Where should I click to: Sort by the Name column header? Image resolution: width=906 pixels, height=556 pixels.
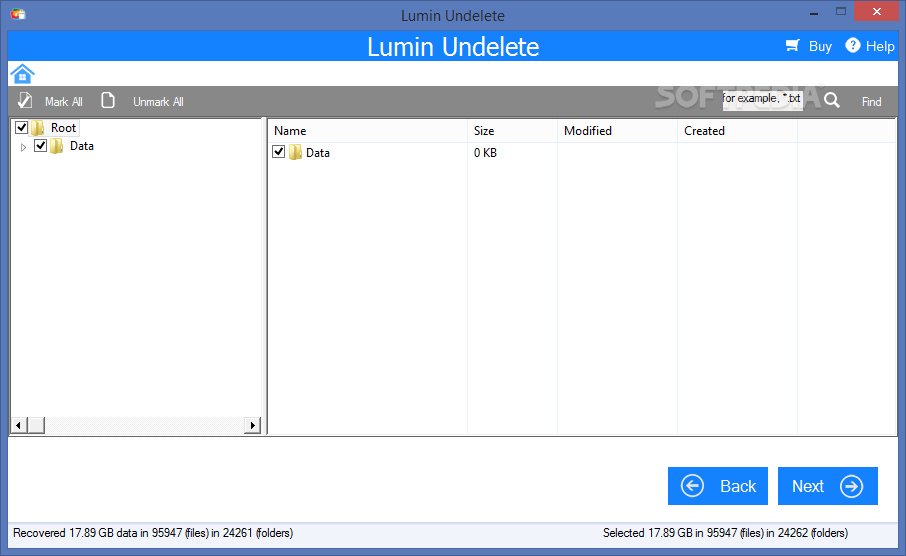[x=367, y=131]
